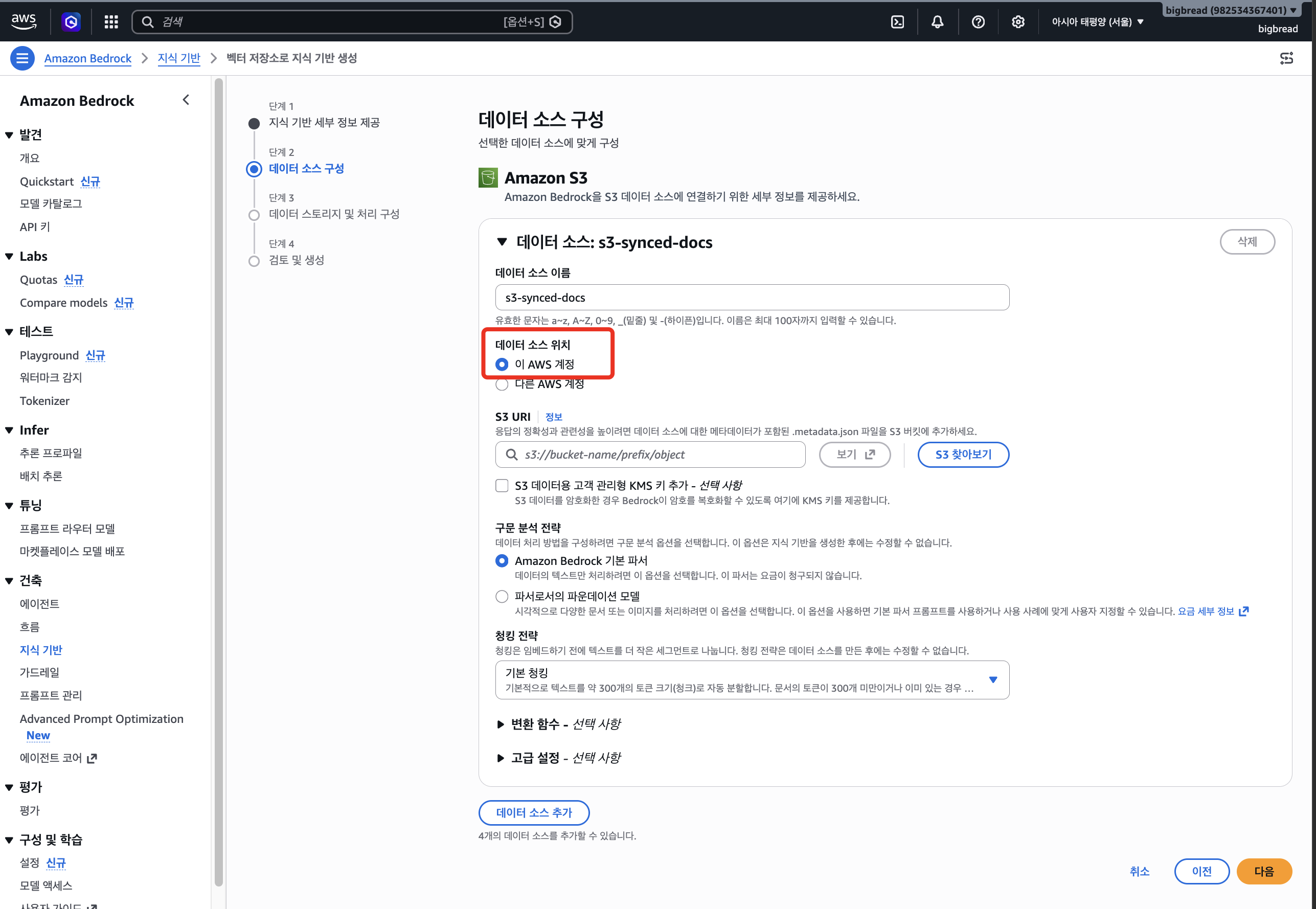Open the settings gear in top bar
The height and width of the screenshot is (909, 1316).
click(1017, 21)
